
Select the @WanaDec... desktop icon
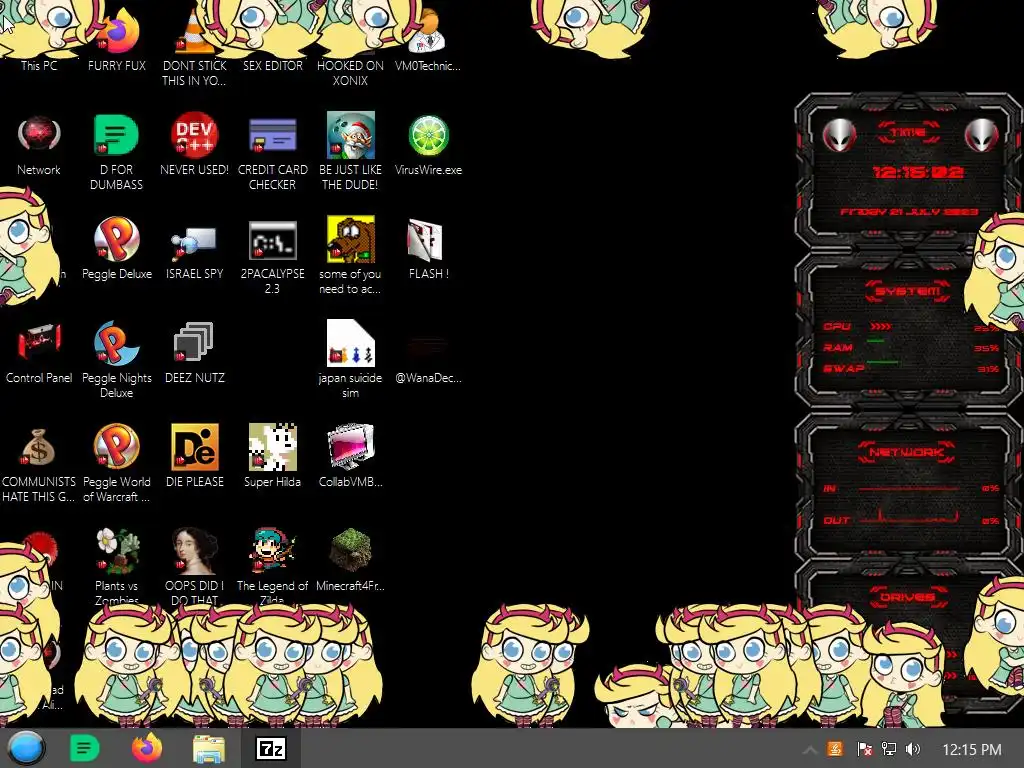pyautogui.click(x=428, y=358)
